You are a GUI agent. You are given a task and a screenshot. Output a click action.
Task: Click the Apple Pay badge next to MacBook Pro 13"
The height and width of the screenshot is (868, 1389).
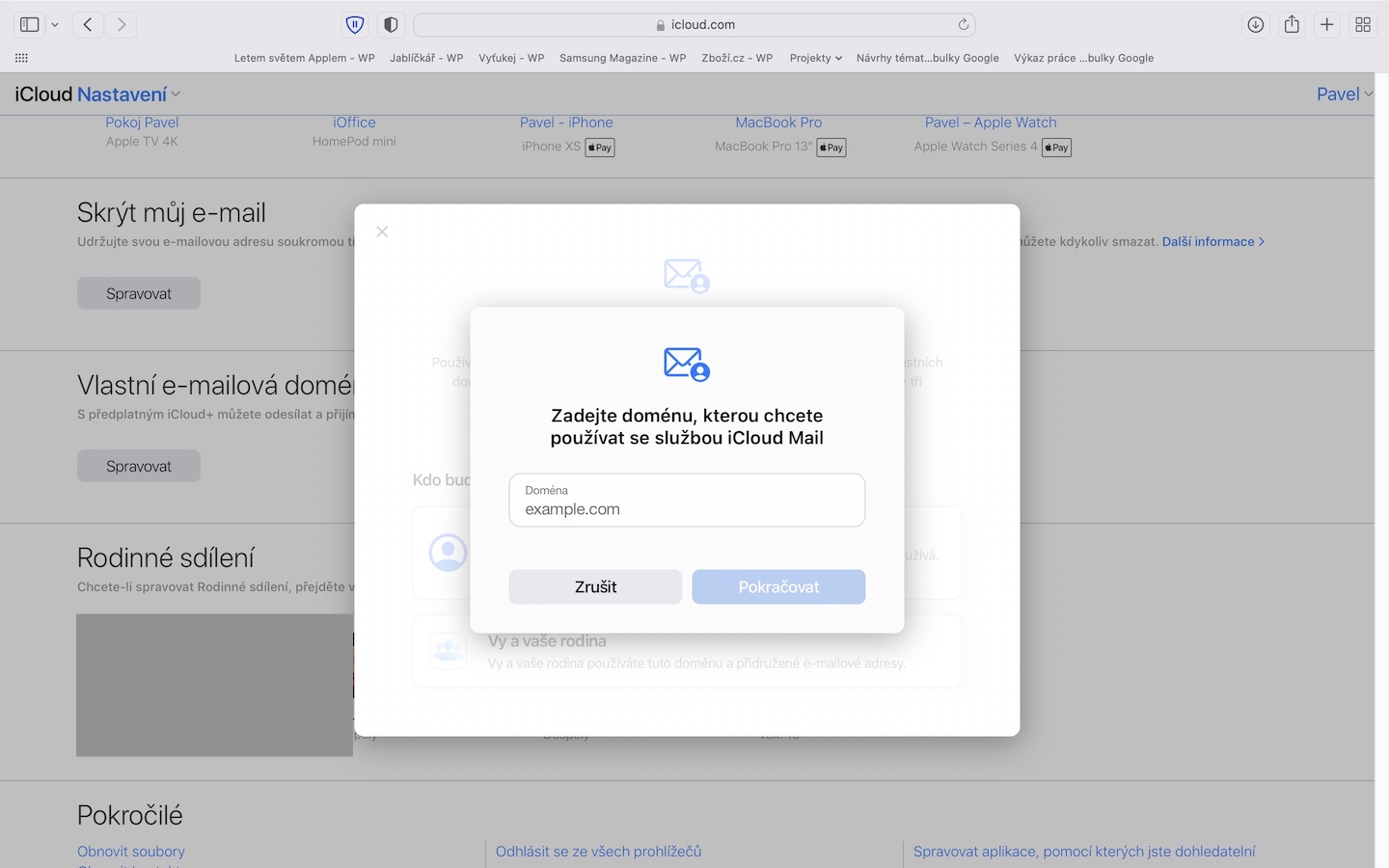[831, 148]
